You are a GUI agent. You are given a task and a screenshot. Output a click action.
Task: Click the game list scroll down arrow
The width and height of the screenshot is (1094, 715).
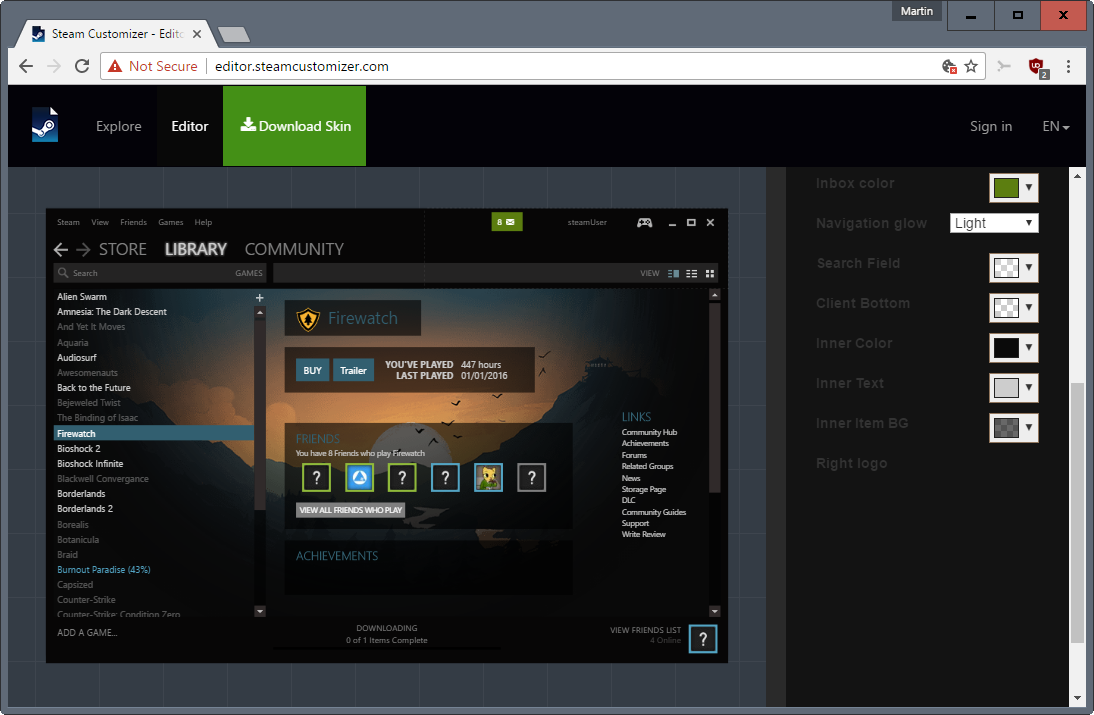pos(260,612)
